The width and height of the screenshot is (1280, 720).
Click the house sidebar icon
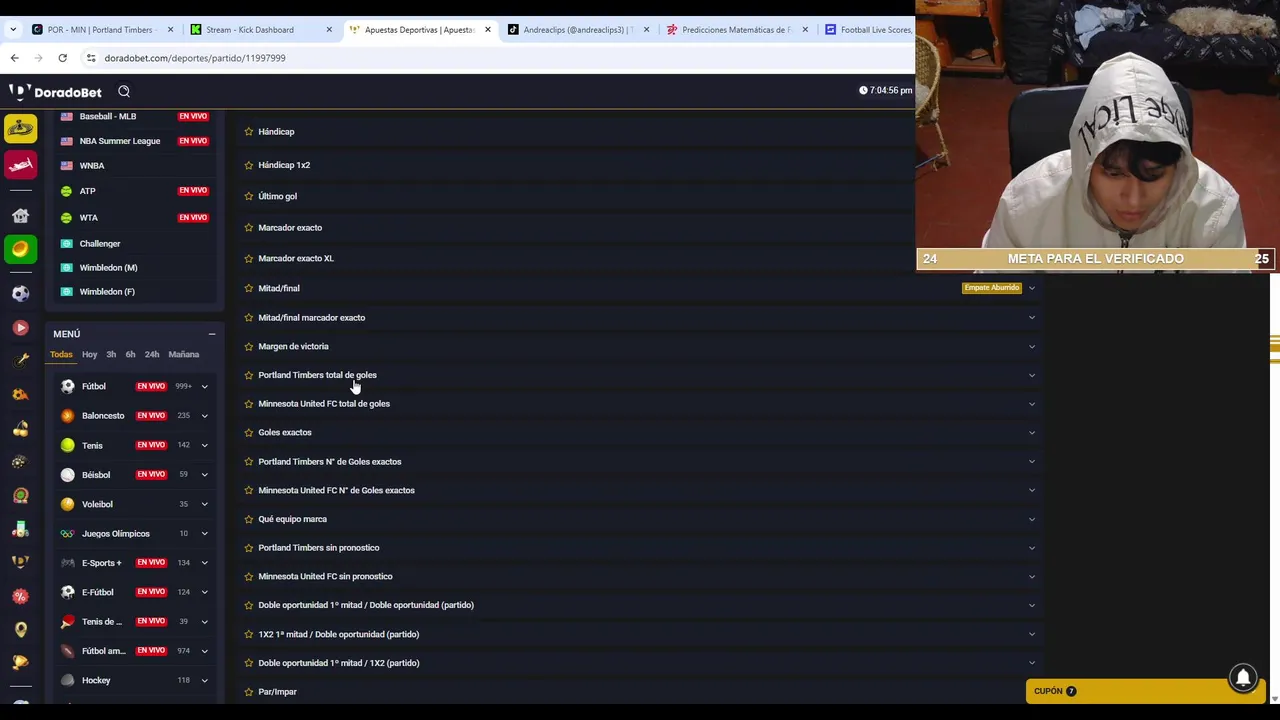point(20,215)
